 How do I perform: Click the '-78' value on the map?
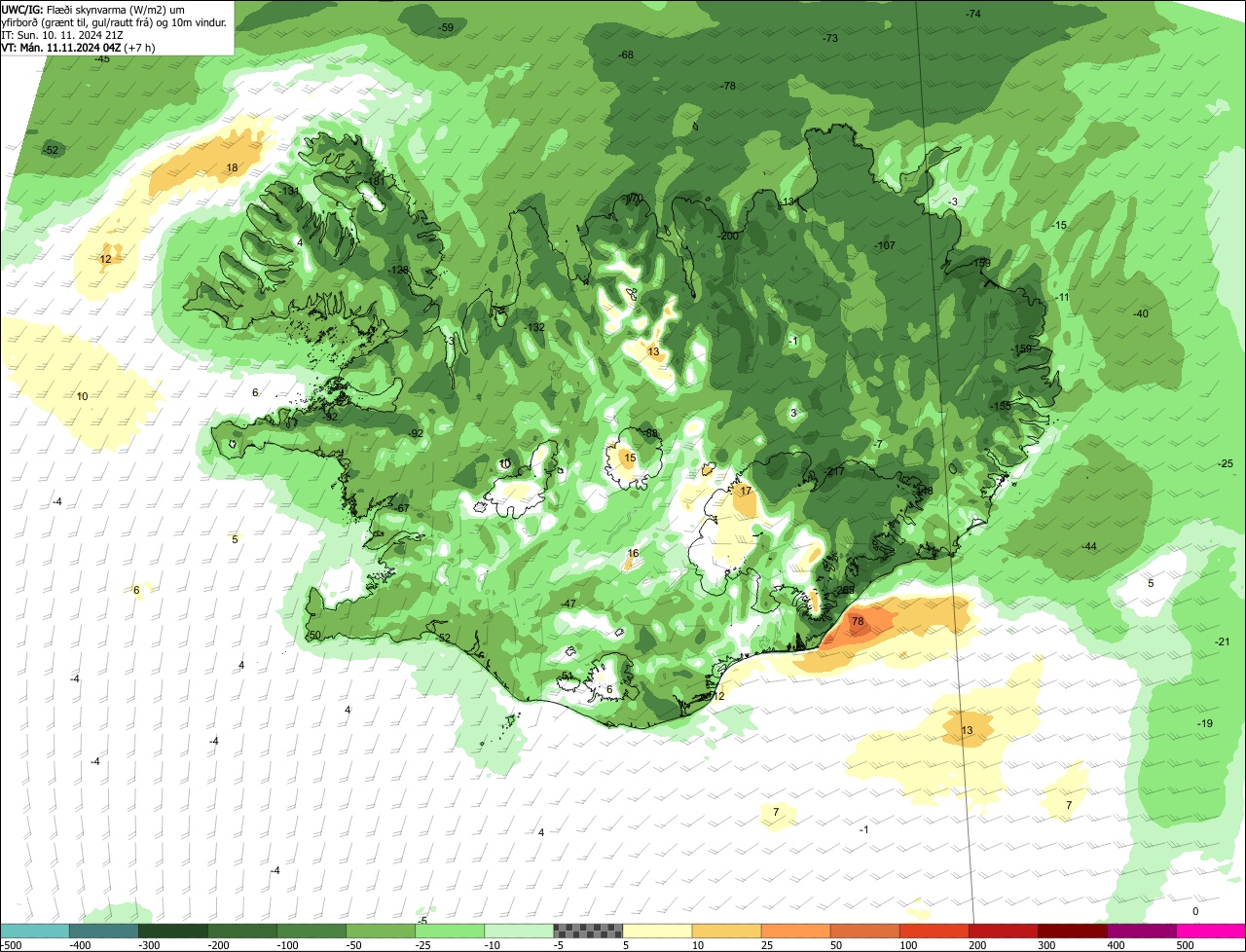727,87
